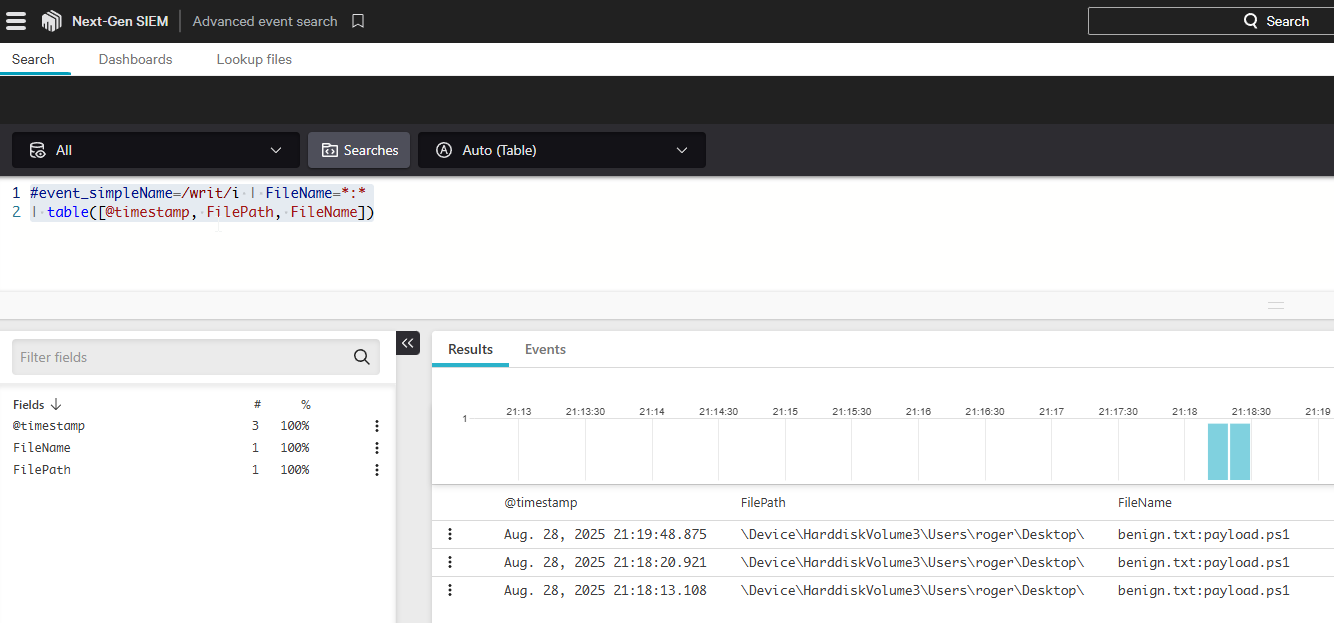This screenshot has width=1334, height=623.
Task: Open the Auto (Table) visualization dropdown
Action: click(x=561, y=149)
